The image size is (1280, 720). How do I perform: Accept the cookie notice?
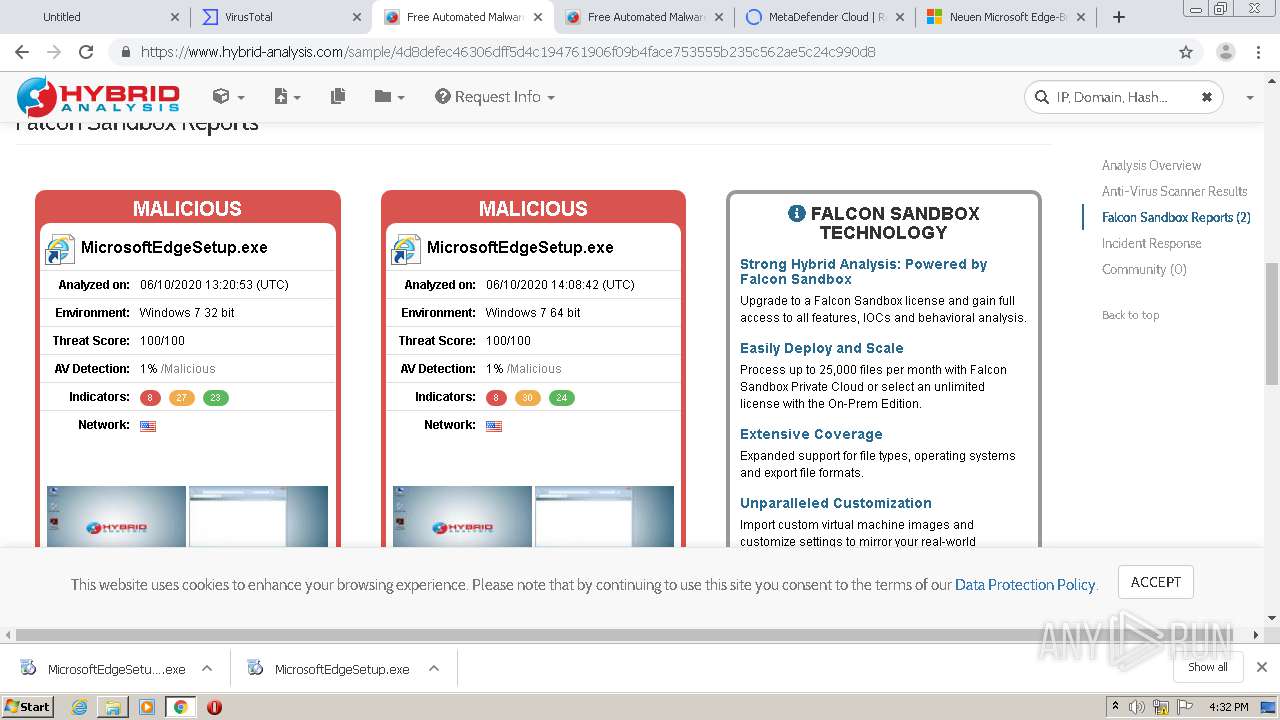coord(1156,582)
